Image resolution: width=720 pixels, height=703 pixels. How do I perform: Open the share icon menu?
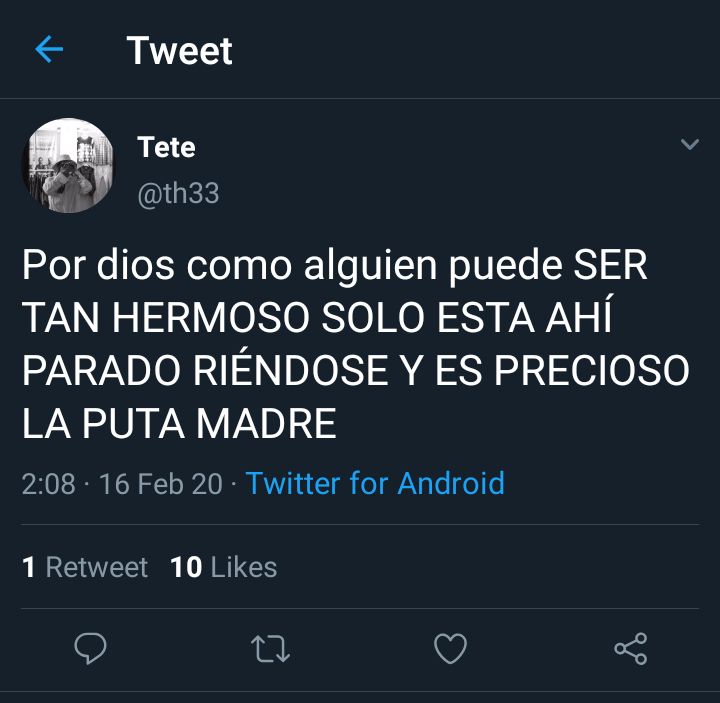tap(631, 648)
